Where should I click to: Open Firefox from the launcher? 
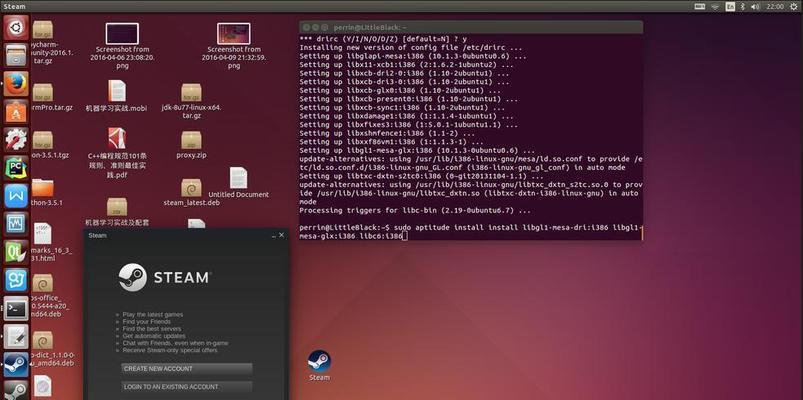coord(15,84)
